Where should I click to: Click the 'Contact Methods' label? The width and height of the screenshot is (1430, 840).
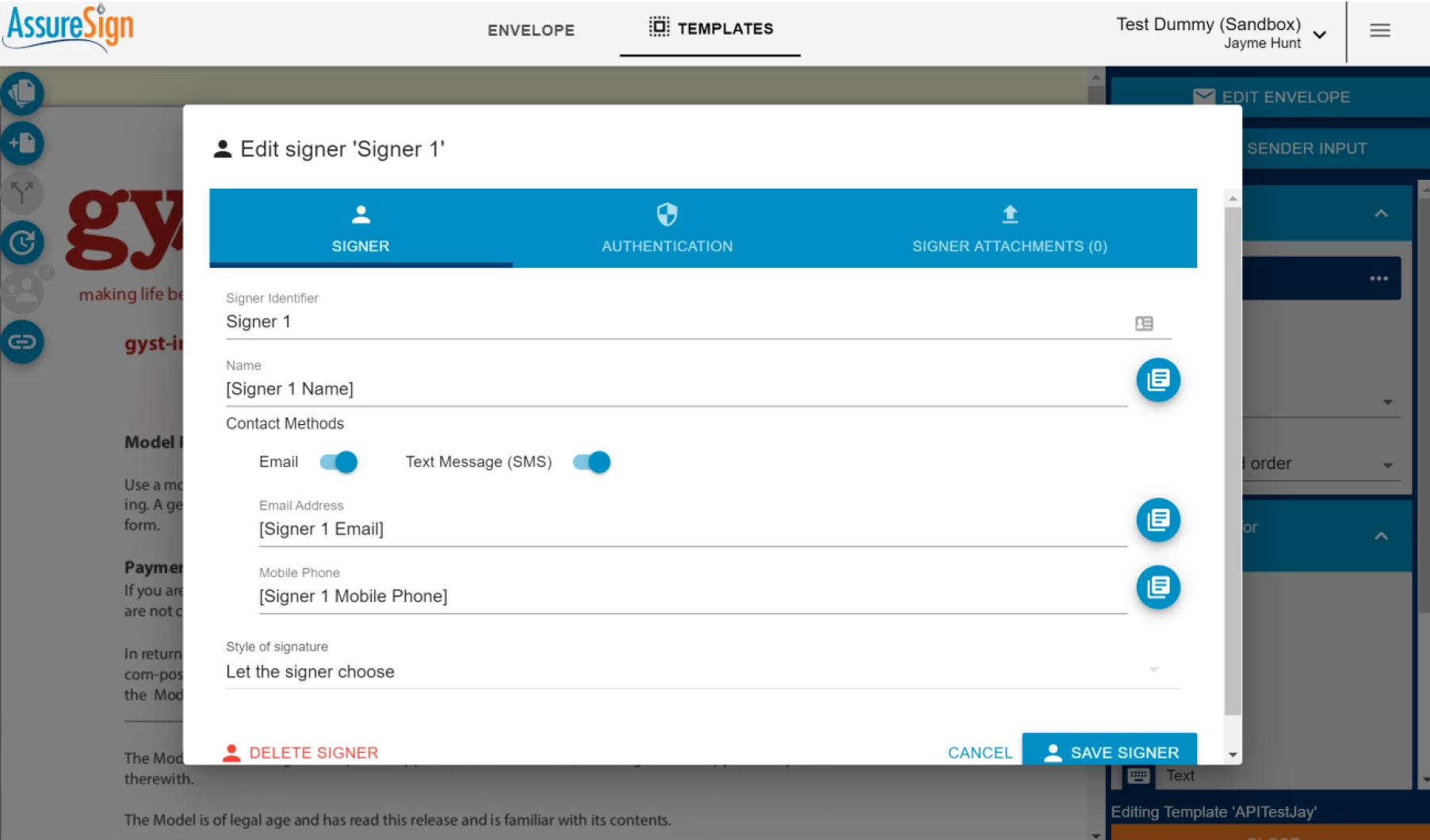(285, 423)
